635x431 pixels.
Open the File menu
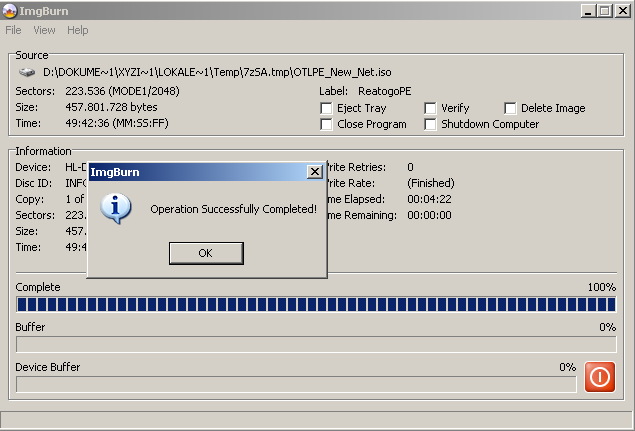(x=13, y=30)
